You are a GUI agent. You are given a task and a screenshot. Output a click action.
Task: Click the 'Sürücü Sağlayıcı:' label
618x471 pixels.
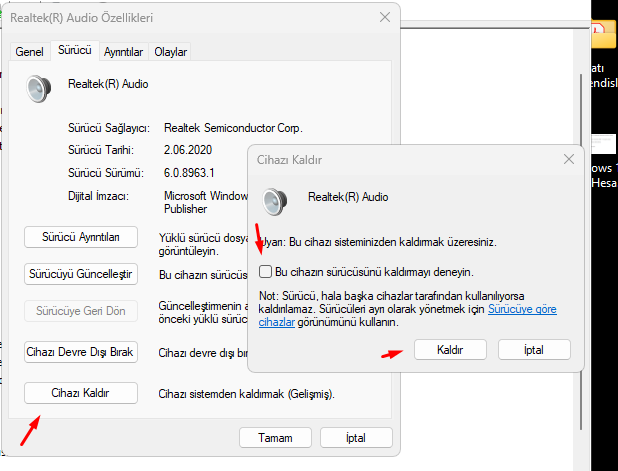click(x=109, y=128)
